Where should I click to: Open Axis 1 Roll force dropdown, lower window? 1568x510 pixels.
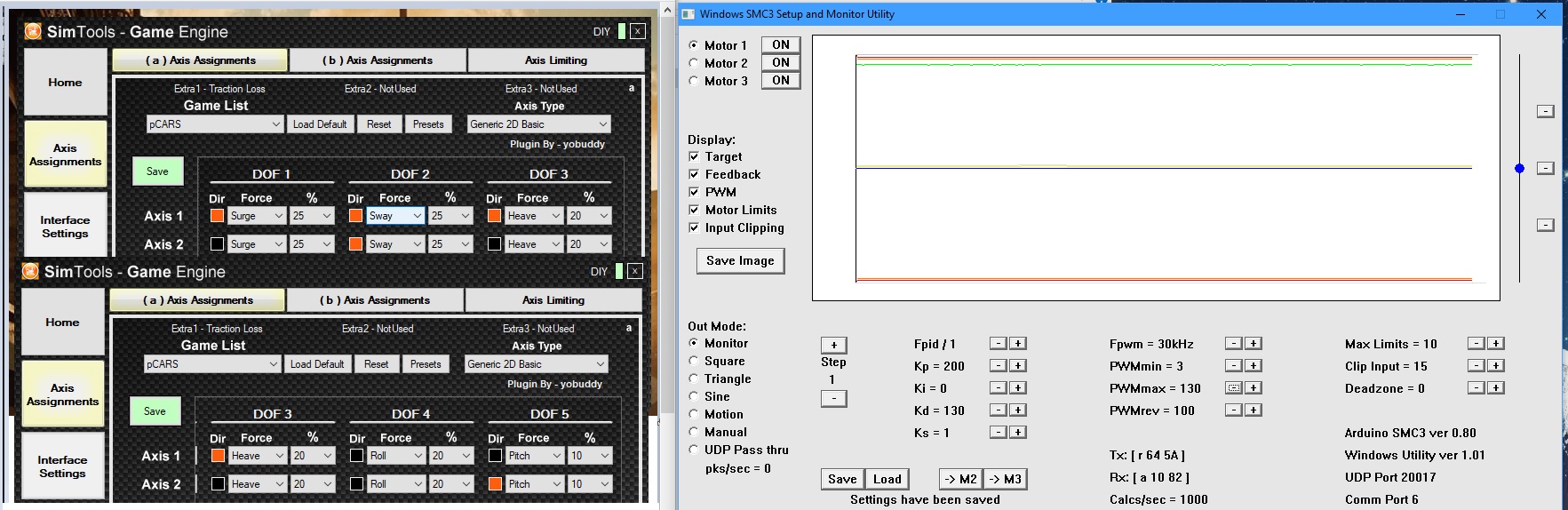395,455
